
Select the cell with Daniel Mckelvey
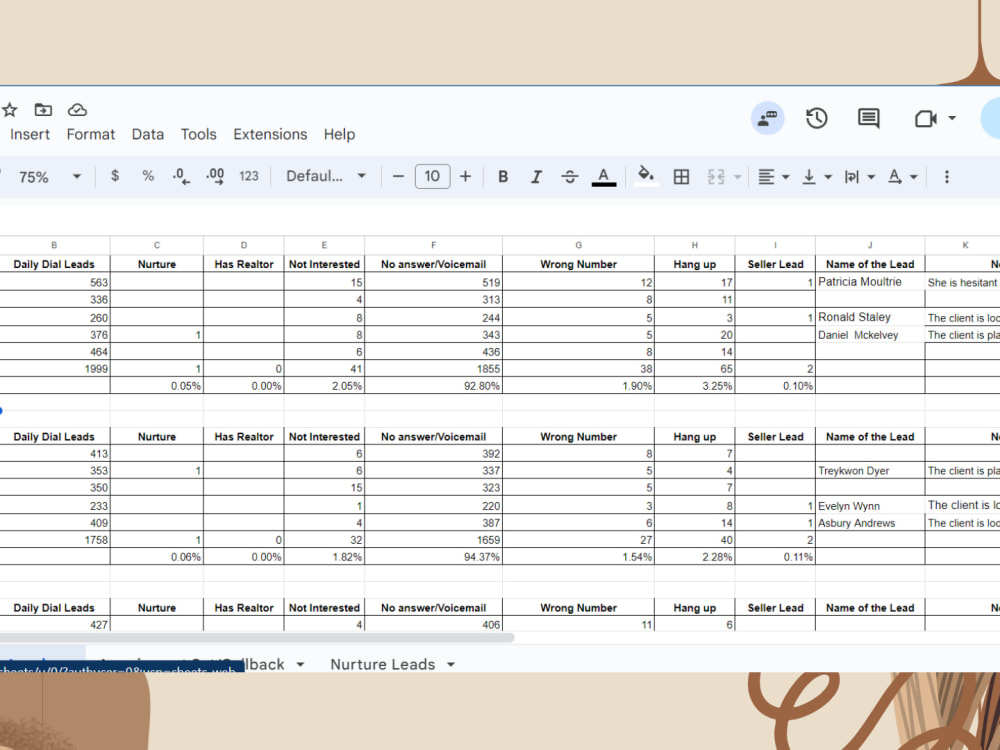click(870, 335)
